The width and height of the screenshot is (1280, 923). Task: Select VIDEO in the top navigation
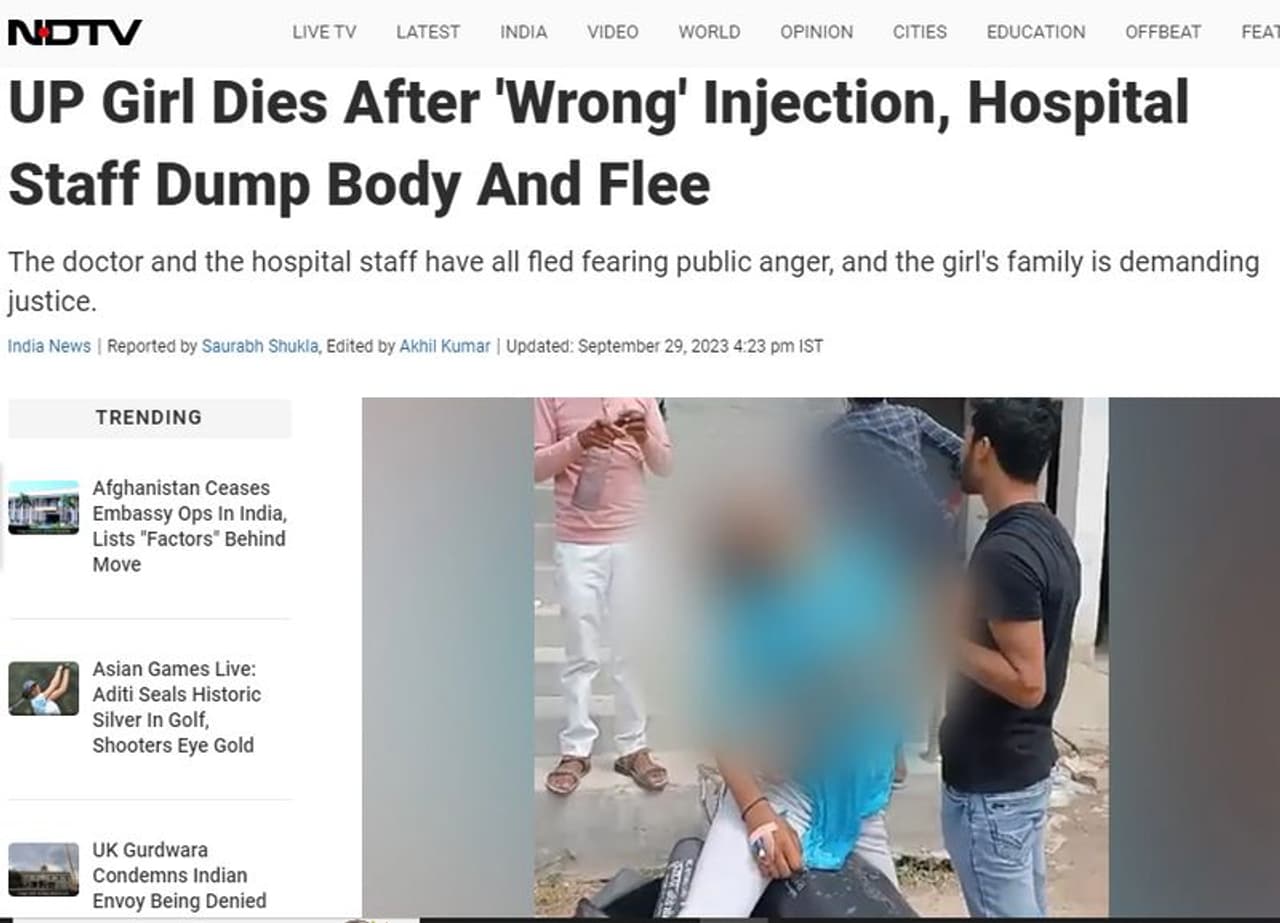coord(613,32)
